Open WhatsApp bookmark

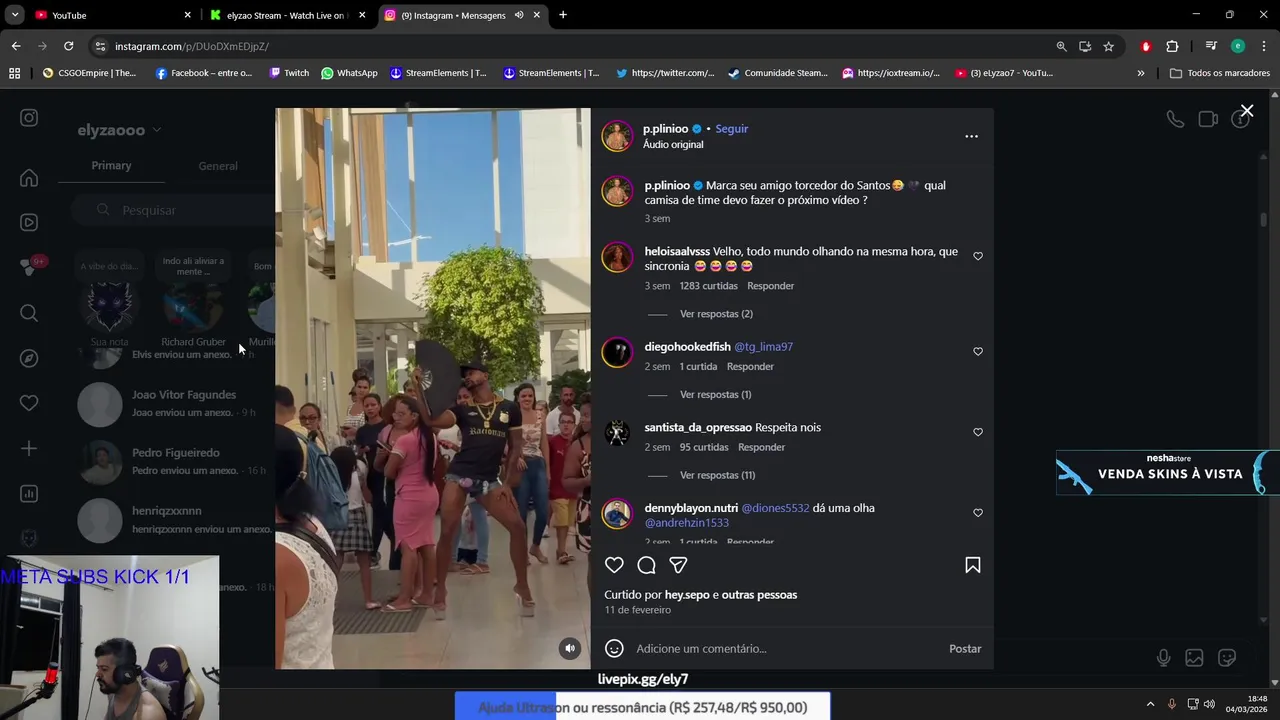[349, 73]
